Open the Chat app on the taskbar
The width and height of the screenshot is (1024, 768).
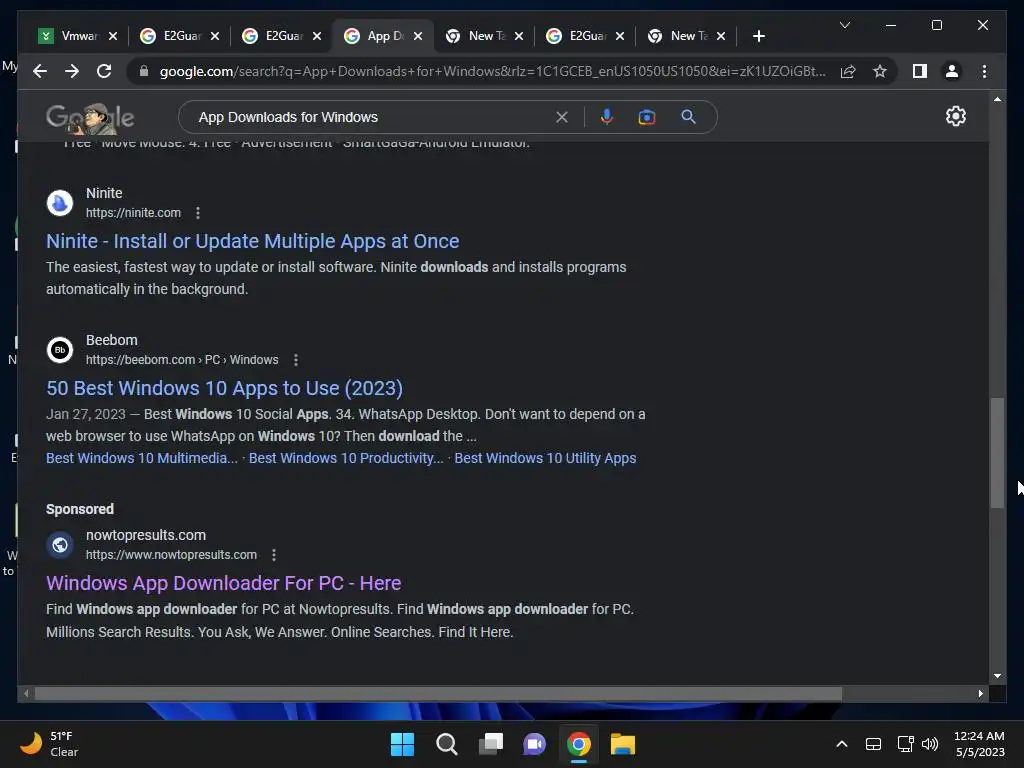[x=535, y=744]
